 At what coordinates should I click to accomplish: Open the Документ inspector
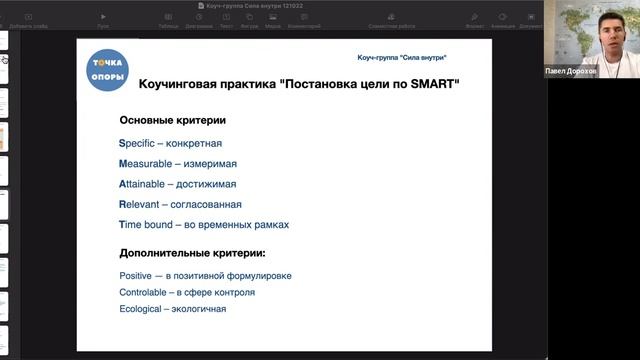click(x=531, y=17)
